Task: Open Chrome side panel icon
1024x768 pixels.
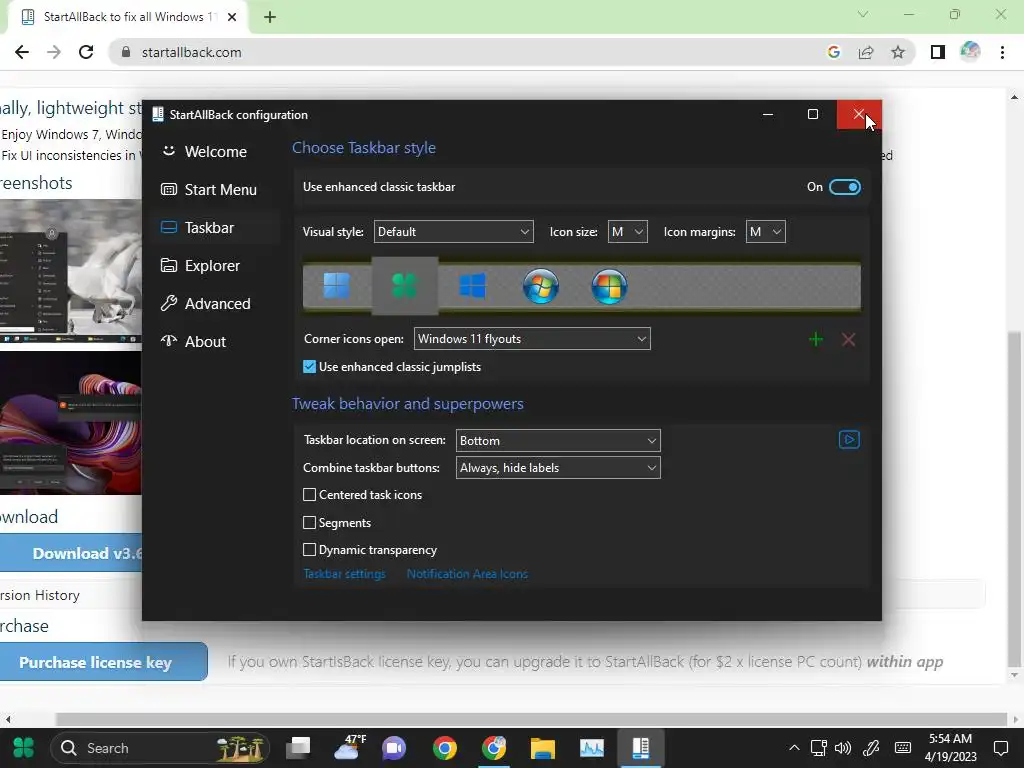Action: tap(938, 52)
